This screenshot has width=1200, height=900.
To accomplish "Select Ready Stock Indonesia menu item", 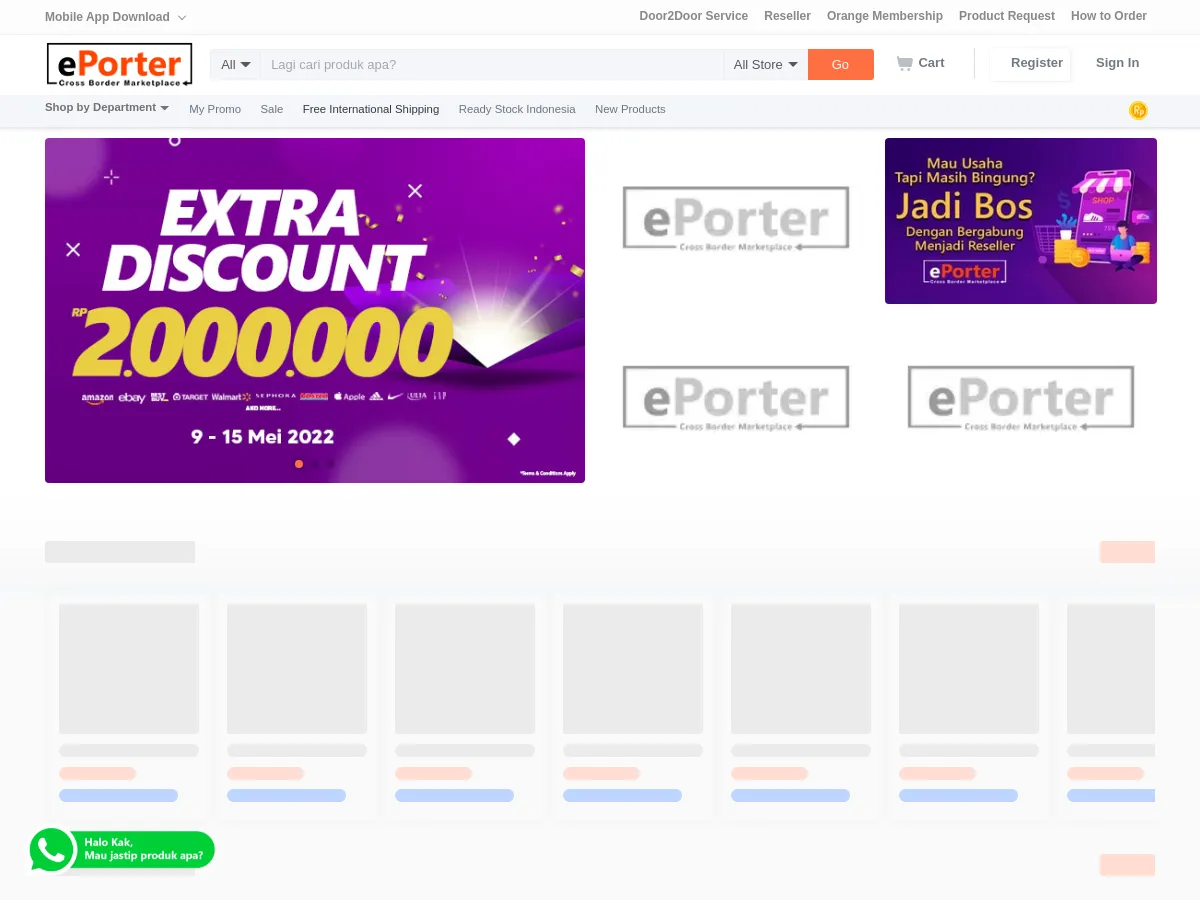I will tap(517, 109).
